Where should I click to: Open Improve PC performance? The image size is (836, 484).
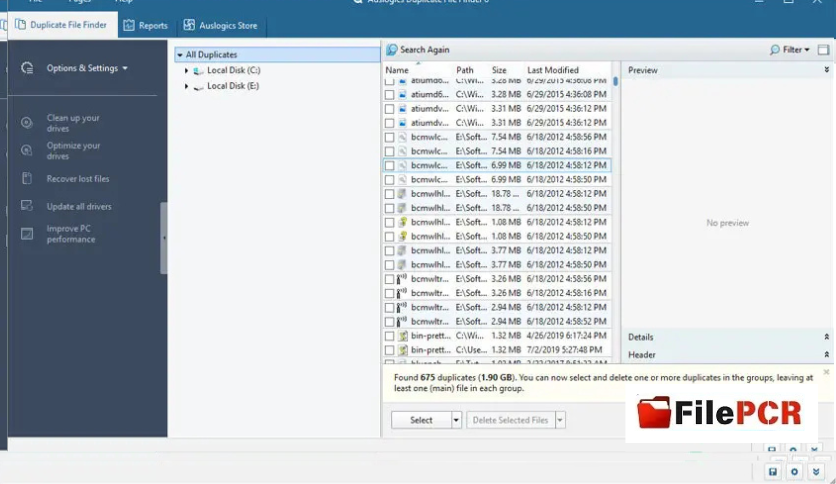70,234
